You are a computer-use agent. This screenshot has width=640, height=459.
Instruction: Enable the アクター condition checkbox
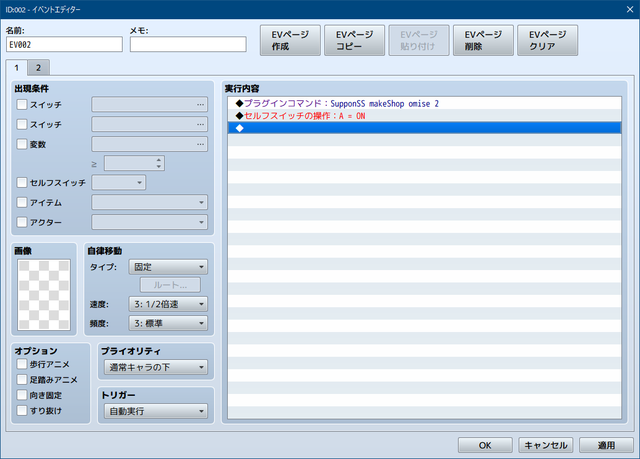[x=22, y=222]
